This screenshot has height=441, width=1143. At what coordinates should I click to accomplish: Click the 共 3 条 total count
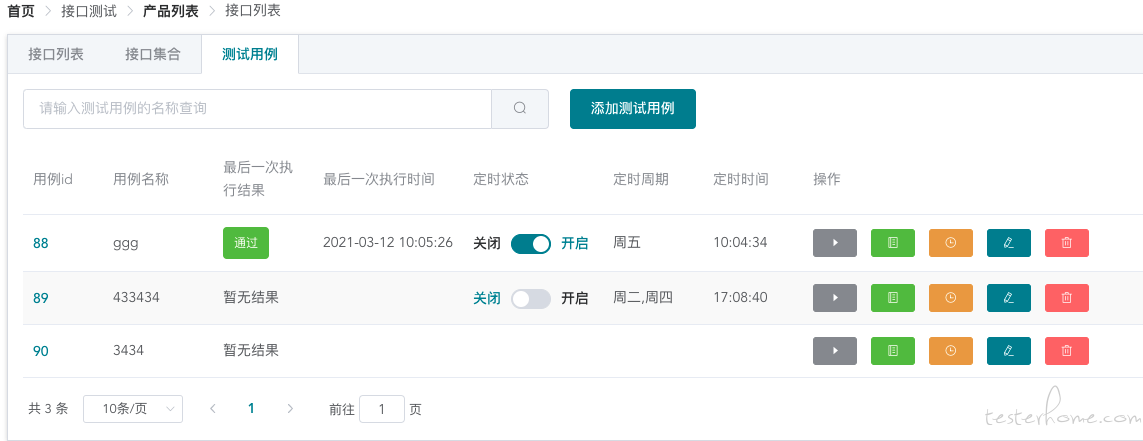coord(48,409)
